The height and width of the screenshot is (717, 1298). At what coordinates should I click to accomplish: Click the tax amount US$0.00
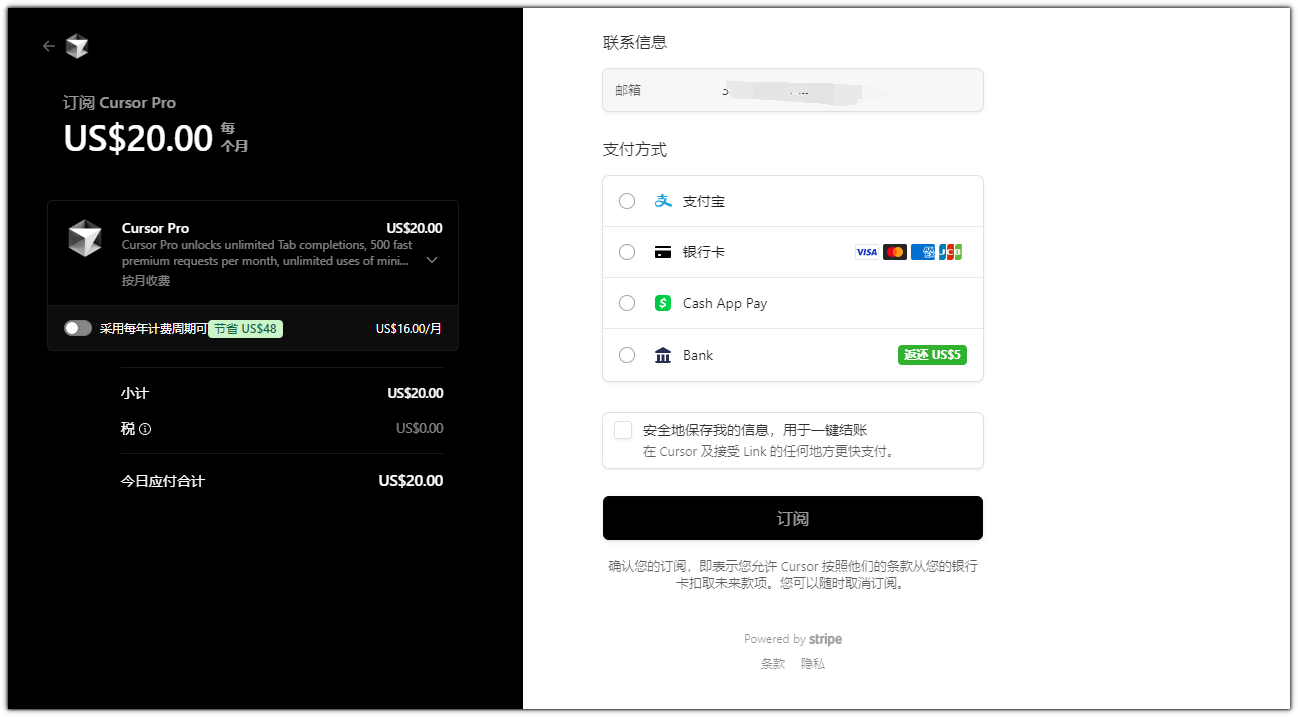click(420, 429)
